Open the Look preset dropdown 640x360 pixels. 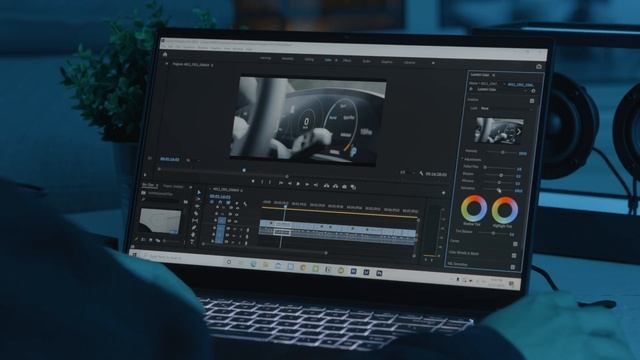coord(506,109)
